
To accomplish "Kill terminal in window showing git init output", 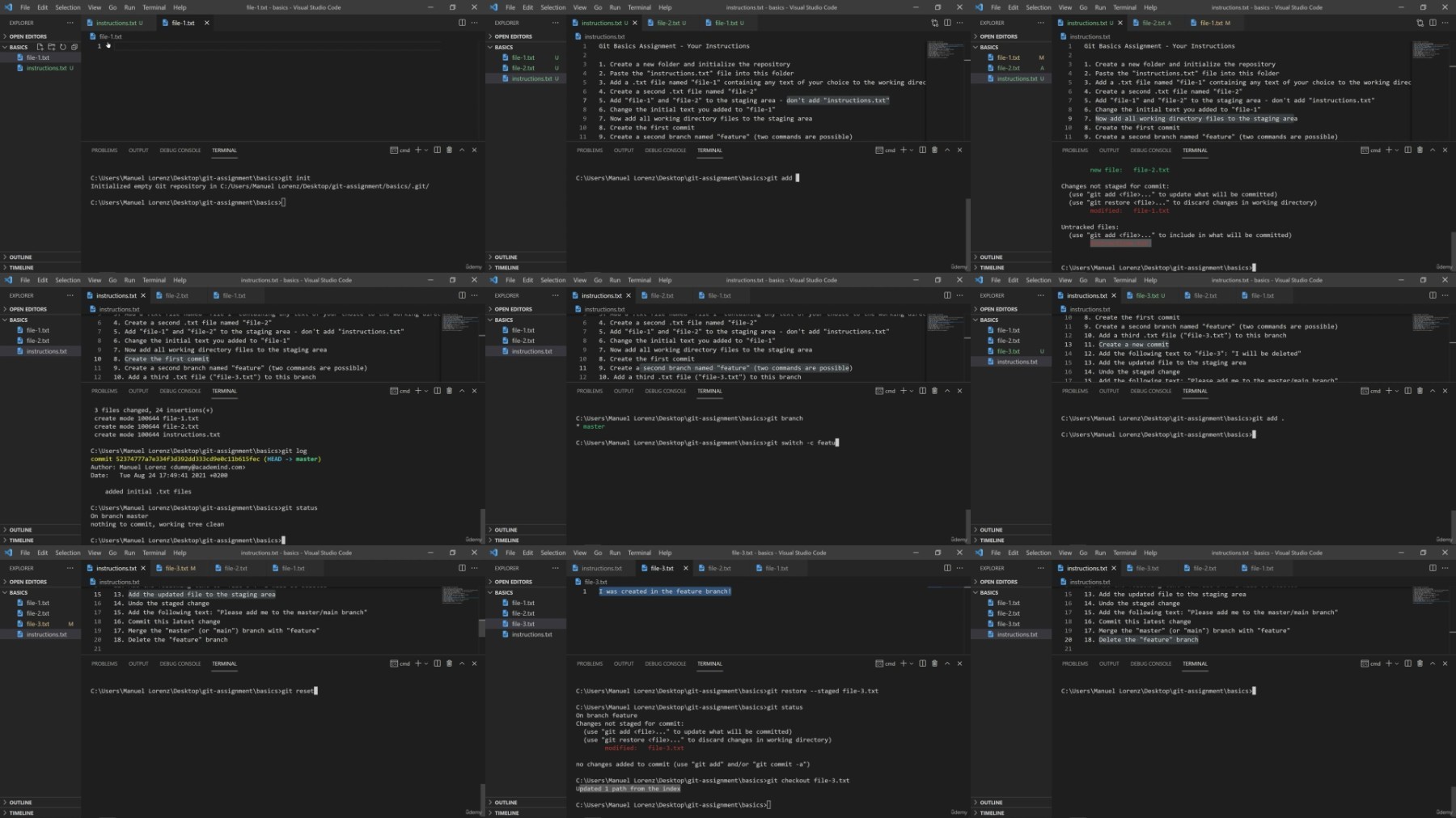I will point(450,150).
